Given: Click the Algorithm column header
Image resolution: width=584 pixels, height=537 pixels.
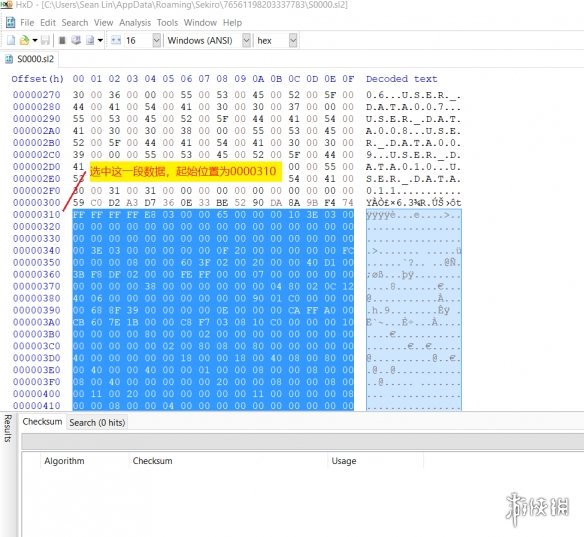Looking at the screenshot, I should click(x=64, y=461).
